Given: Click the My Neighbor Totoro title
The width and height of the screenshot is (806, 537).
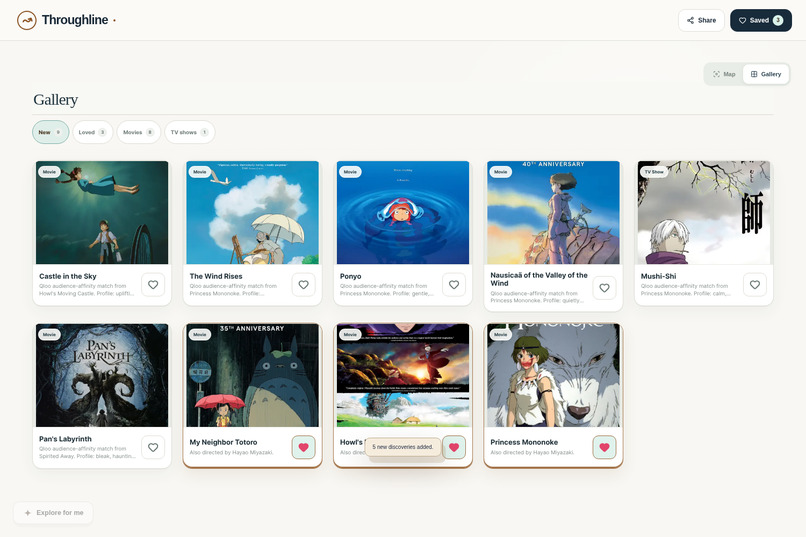Looking at the screenshot, I should (224, 442).
